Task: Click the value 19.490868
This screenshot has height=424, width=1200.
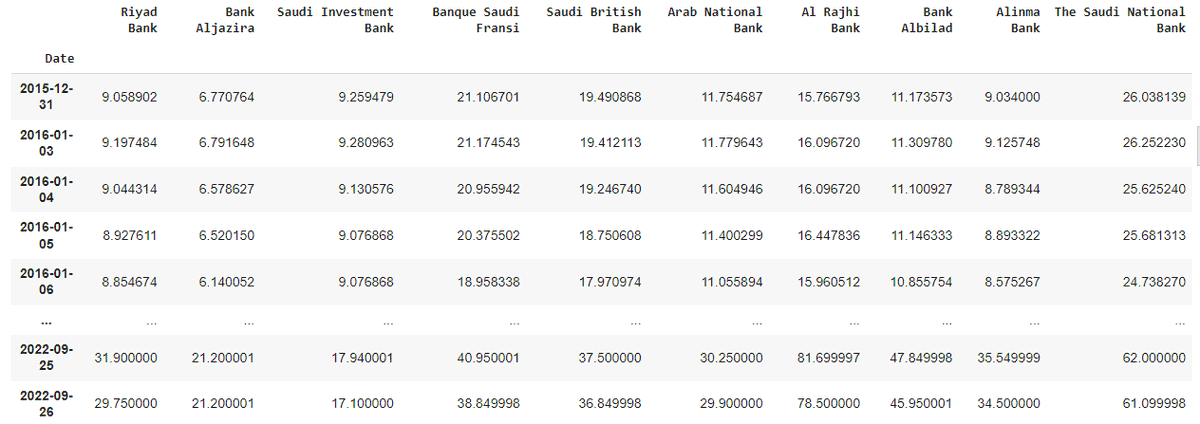Action: (x=610, y=97)
